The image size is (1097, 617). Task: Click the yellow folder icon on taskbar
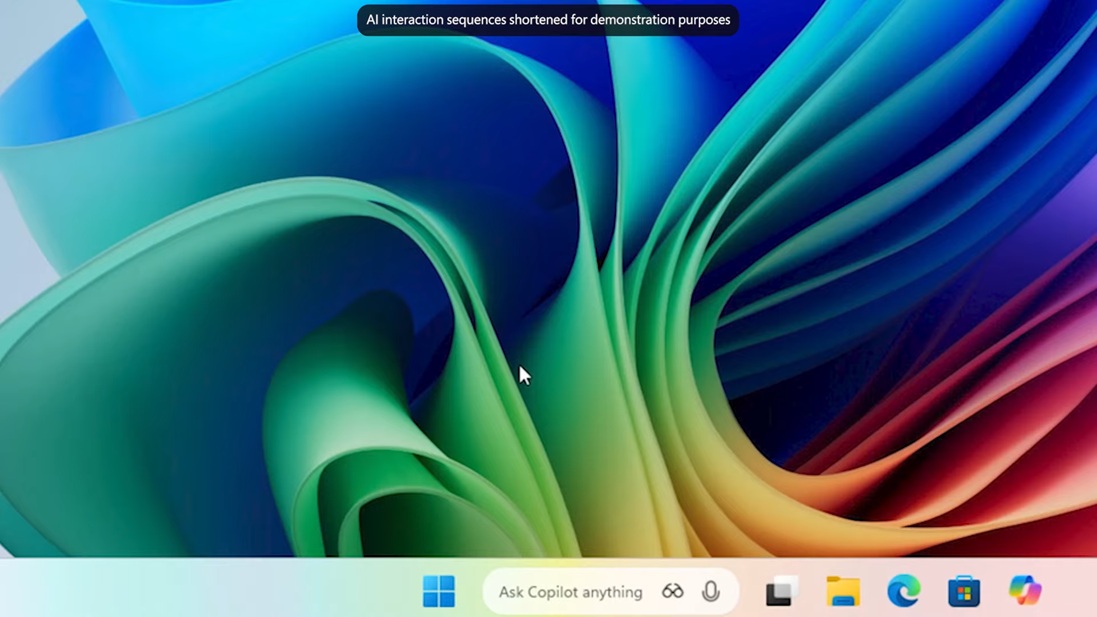click(x=842, y=591)
